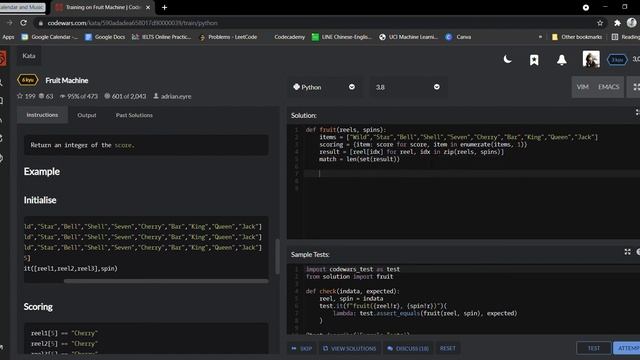This screenshot has width=640, height=360.
Task: Open IELTS Online Practice bookmark
Action: (x=162, y=37)
